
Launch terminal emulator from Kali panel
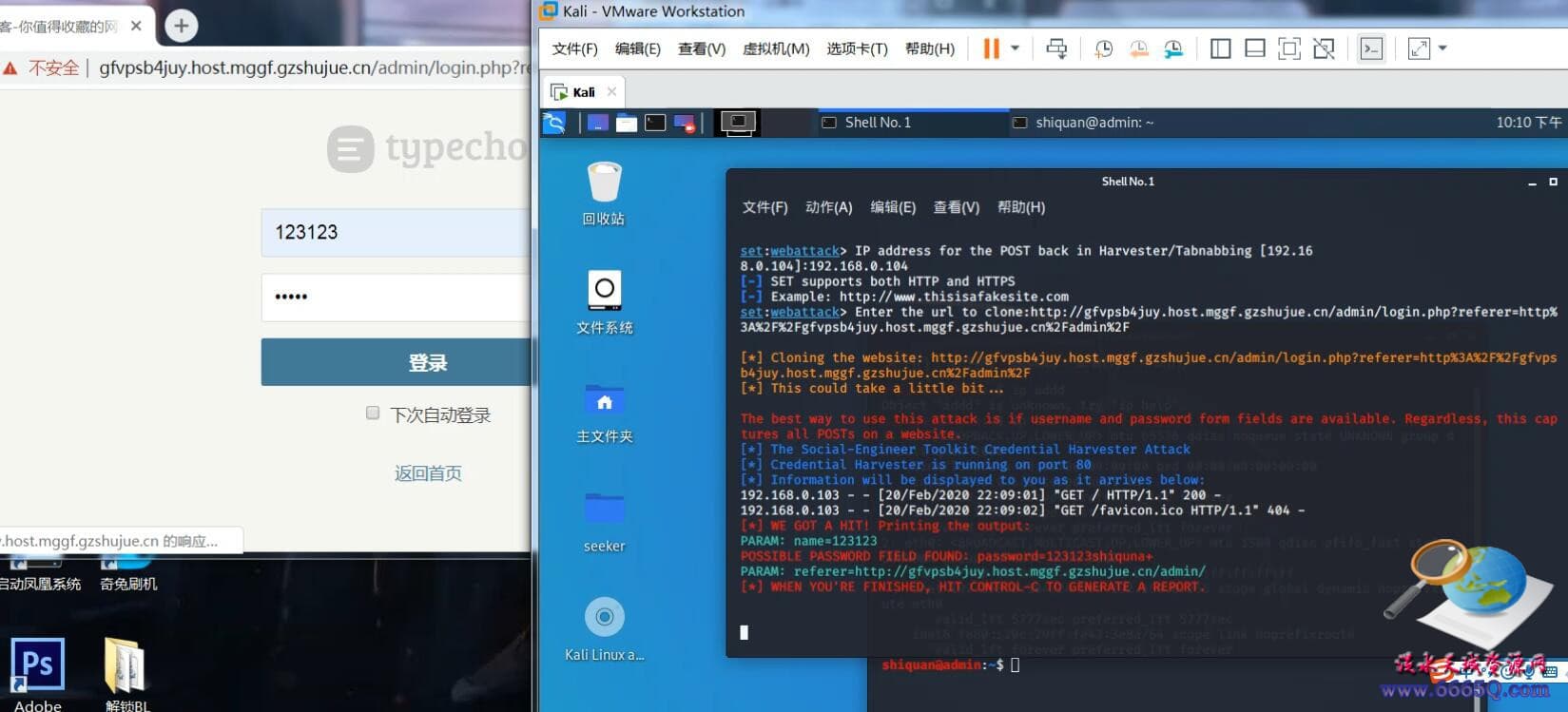tap(655, 123)
